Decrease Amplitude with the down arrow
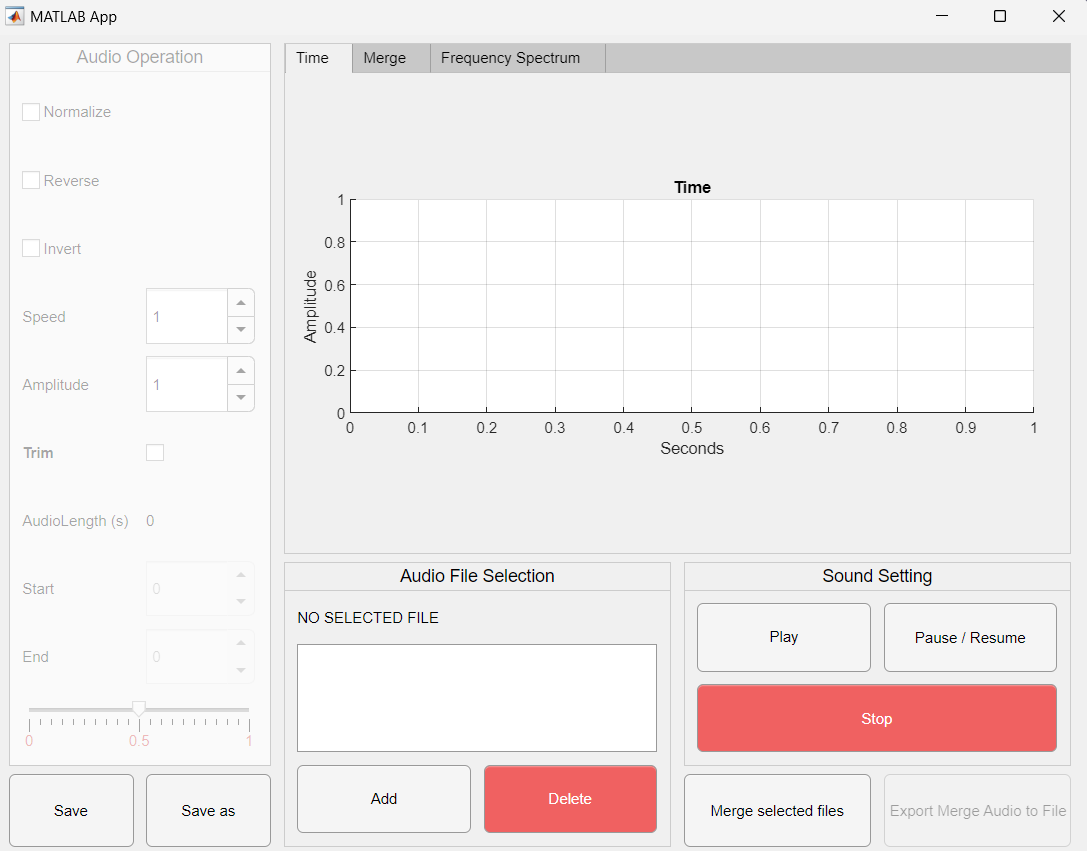Image resolution: width=1087 pixels, height=851 pixels. click(x=240, y=397)
